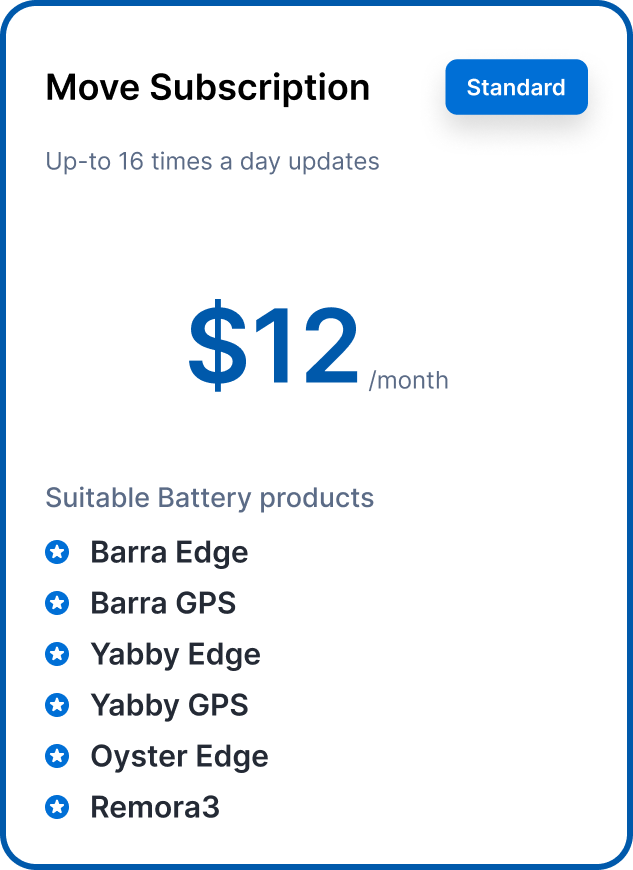Click the Suitable Battery products heading

(210, 497)
